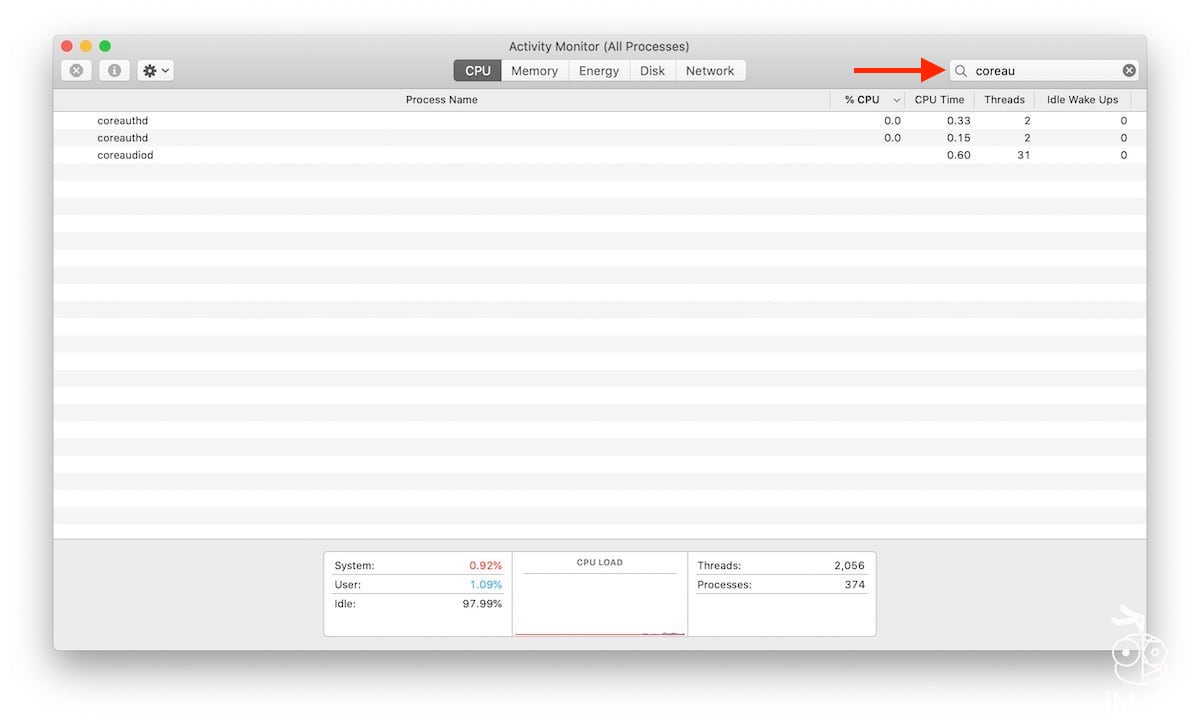Select the first coreauthd process

pos(122,121)
